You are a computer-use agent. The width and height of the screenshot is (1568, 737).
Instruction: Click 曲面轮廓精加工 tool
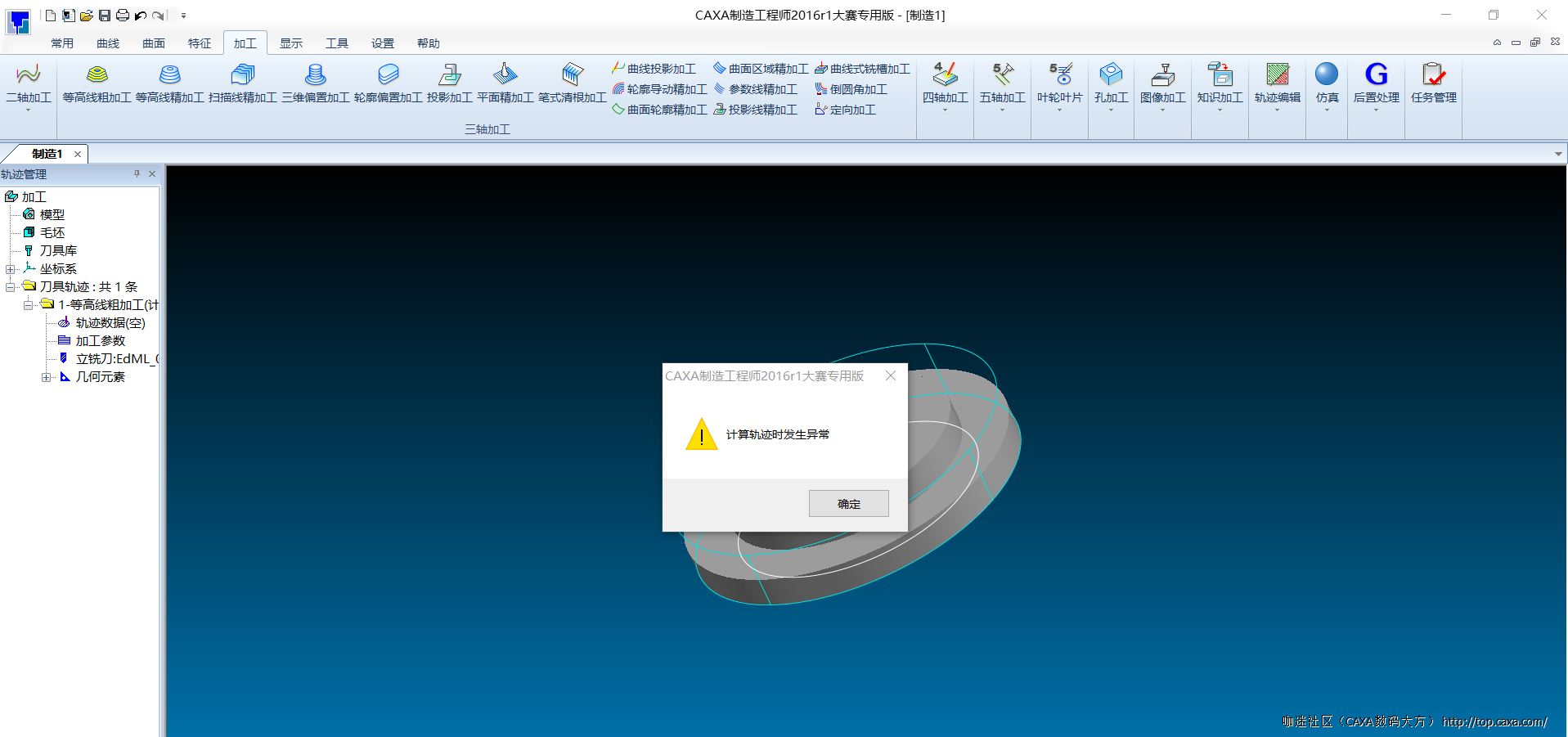[659, 110]
